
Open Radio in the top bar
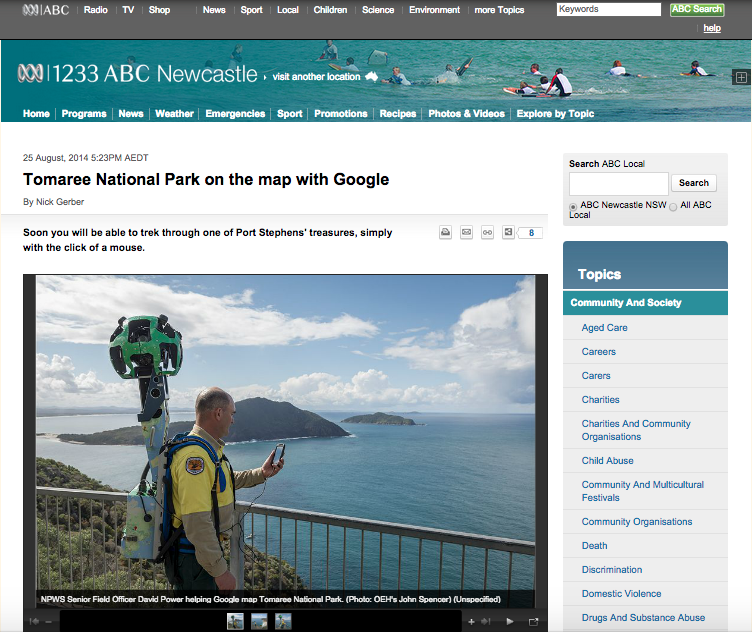click(95, 10)
